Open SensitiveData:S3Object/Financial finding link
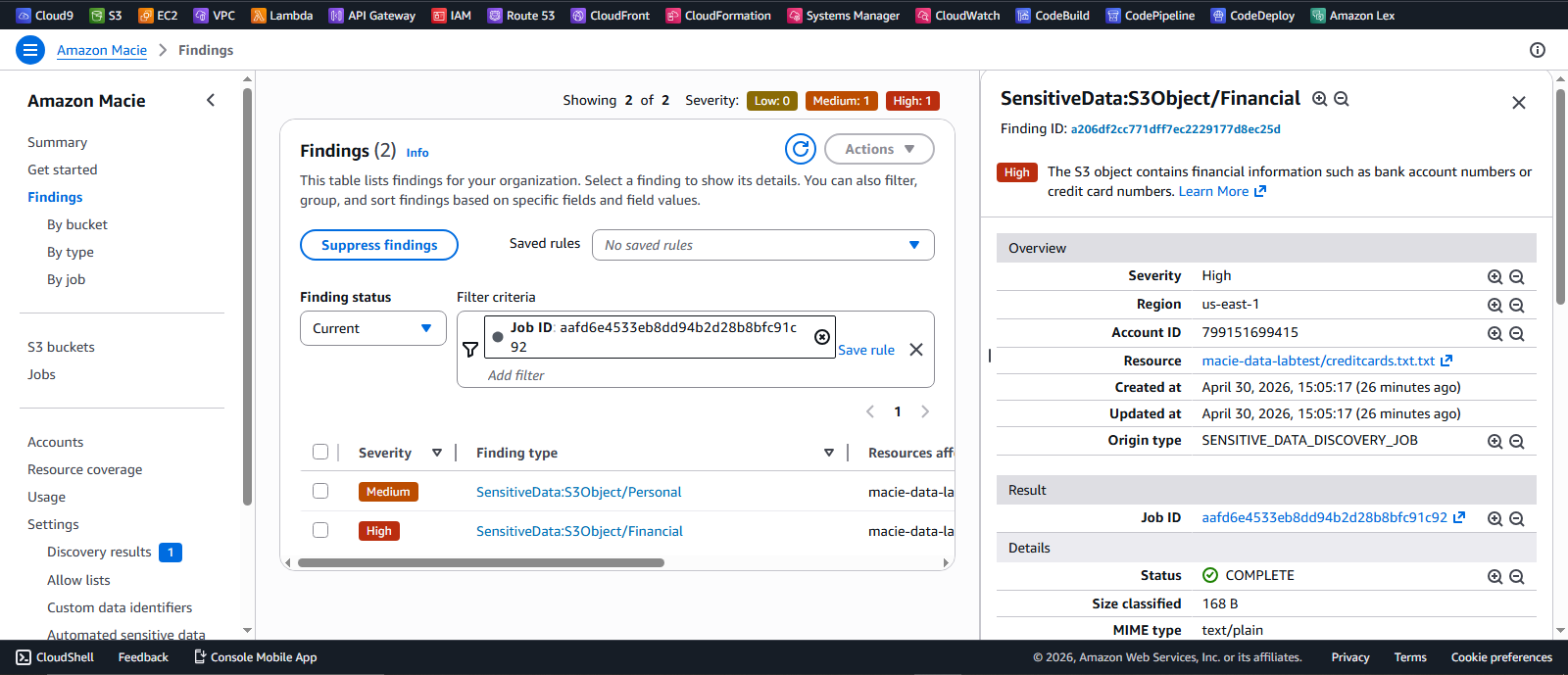Image resolution: width=1568 pixels, height=675 pixels. [x=580, y=531]
